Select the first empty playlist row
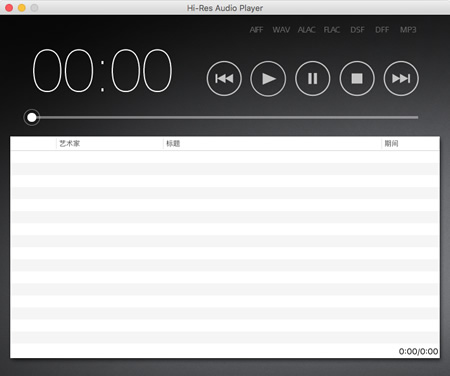The width and height of the screenshot is (450, 376). pyautogui.click(x=225, y=157)
